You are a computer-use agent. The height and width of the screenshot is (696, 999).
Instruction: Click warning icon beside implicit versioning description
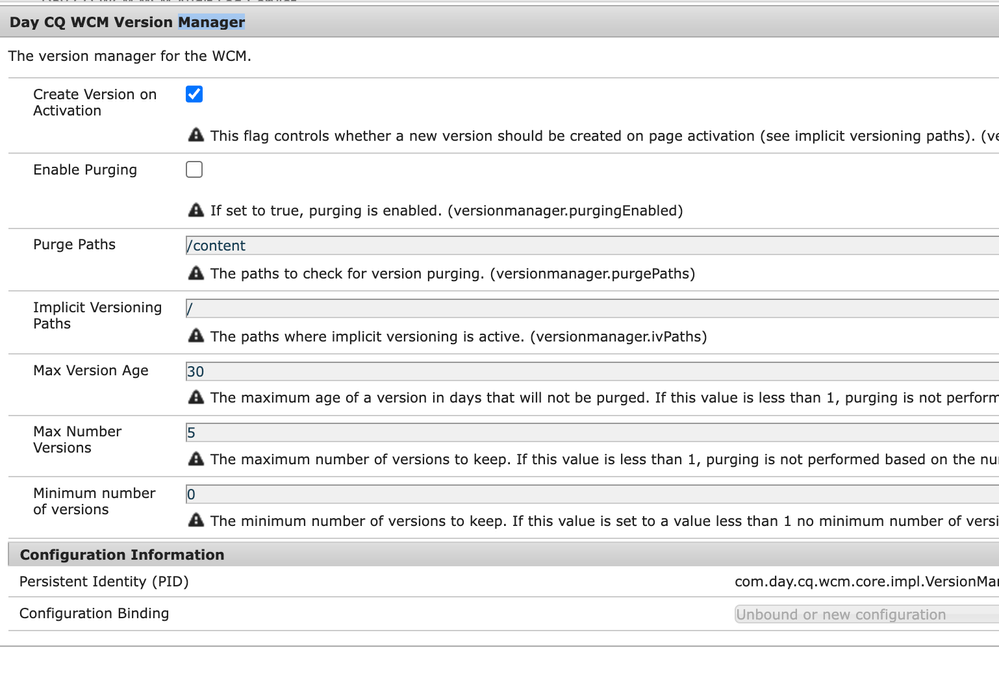coord(196,336)
